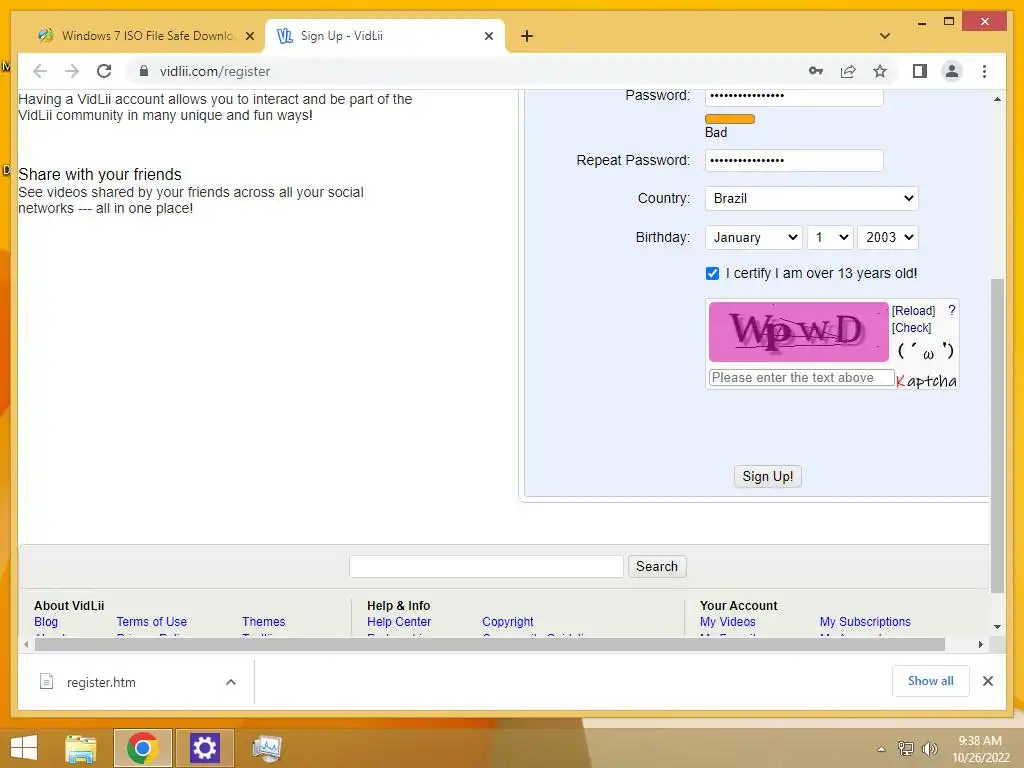The image size is (1024, 768).
Task: Bookmark this page with the star
Action: coord(880,71)
